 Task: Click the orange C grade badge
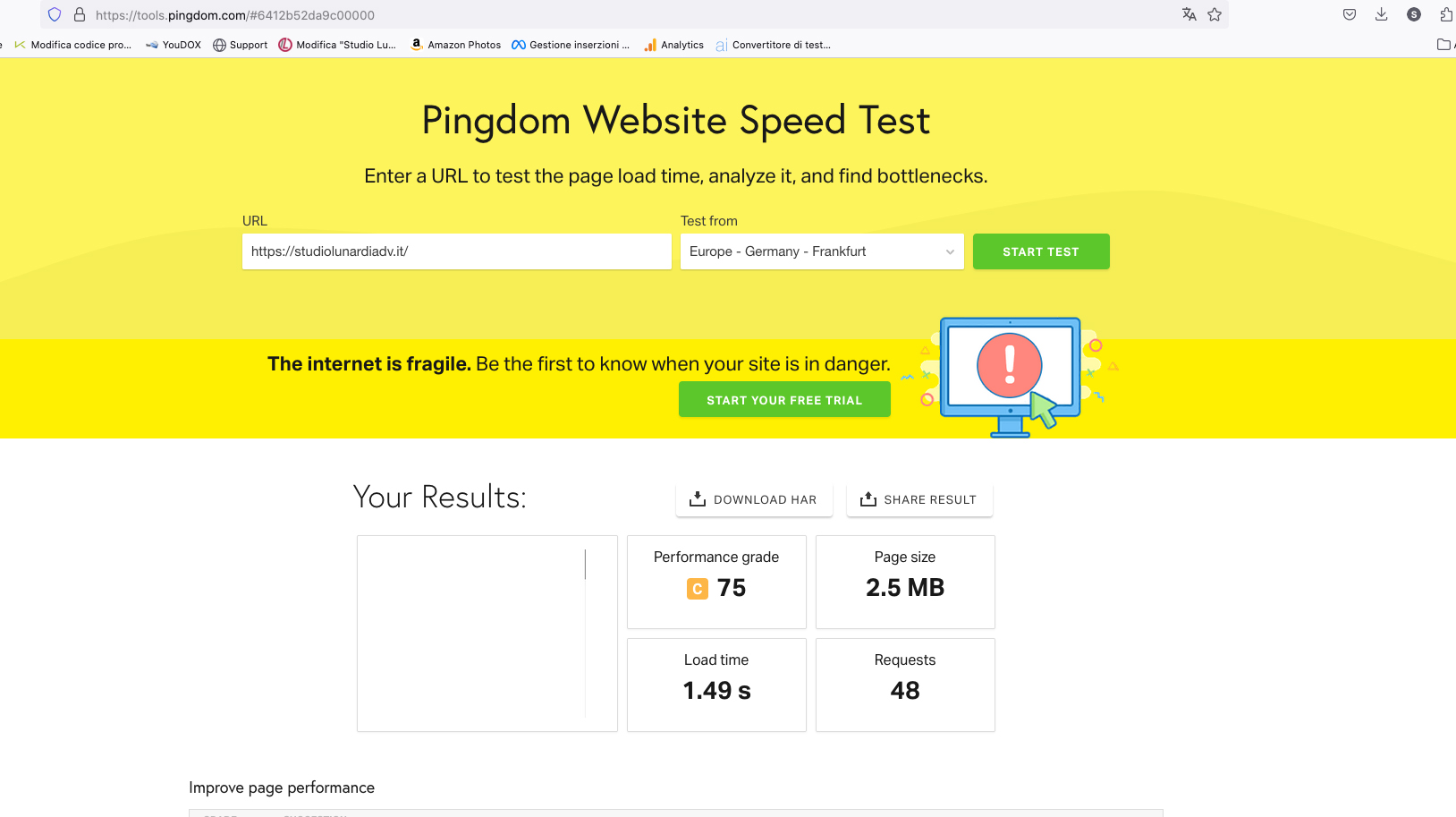click(698, 589)
